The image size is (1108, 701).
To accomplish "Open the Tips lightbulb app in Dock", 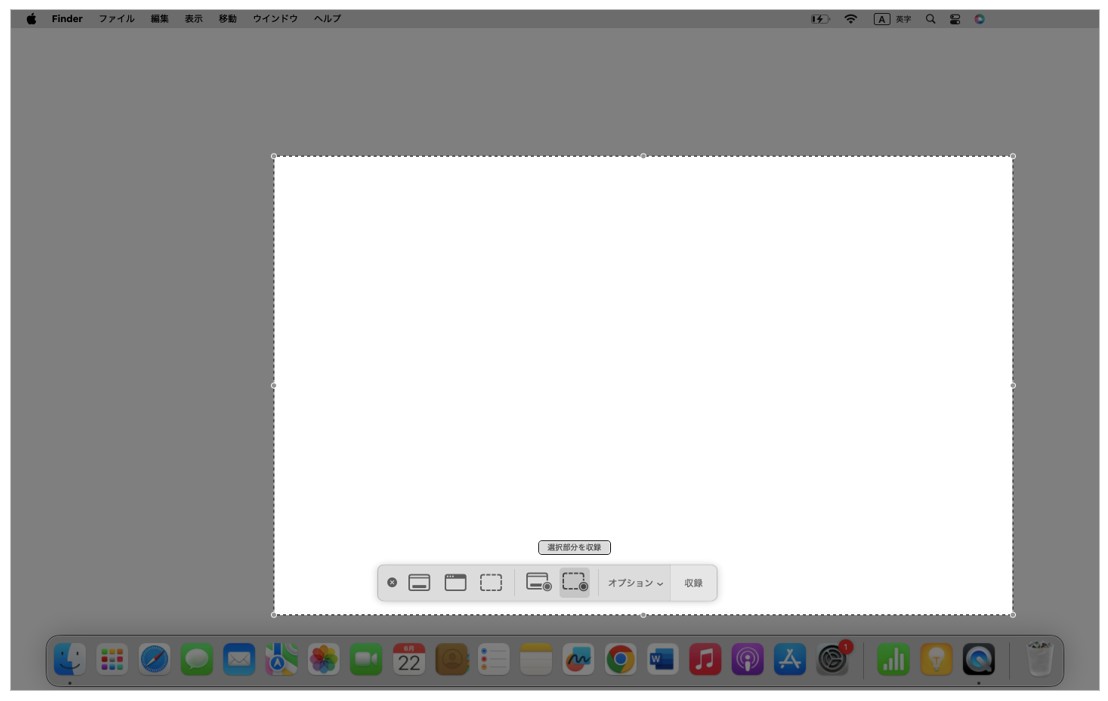I will point(936,660).
